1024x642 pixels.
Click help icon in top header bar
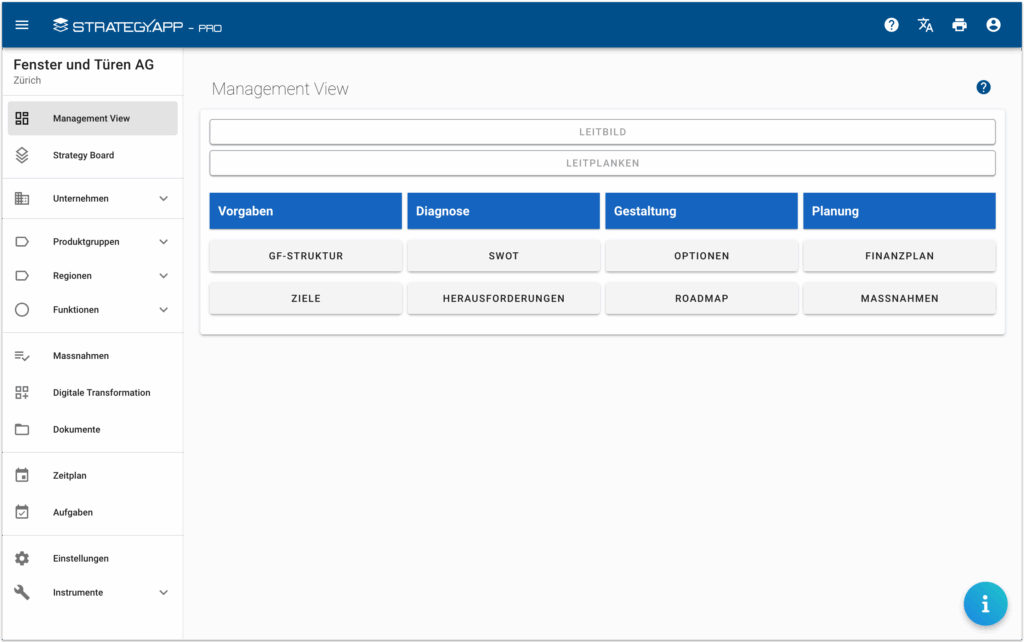point(891,25)
